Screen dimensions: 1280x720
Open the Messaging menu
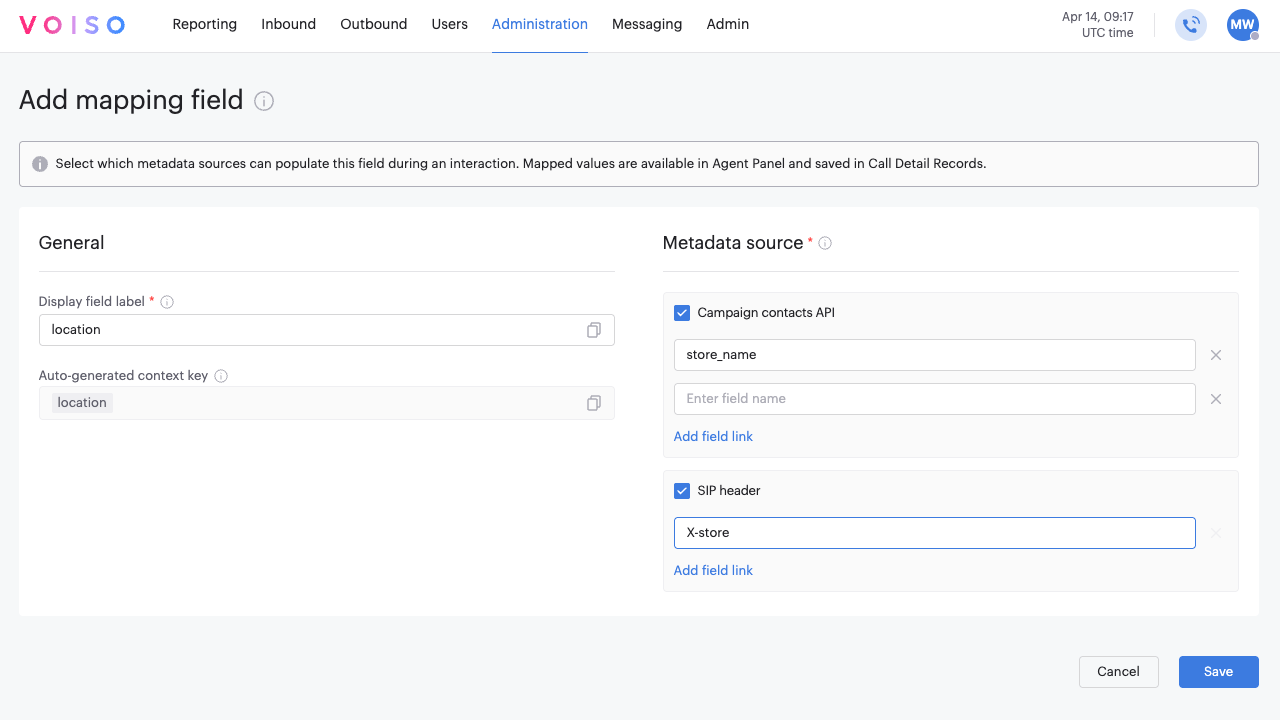(646, 24)
